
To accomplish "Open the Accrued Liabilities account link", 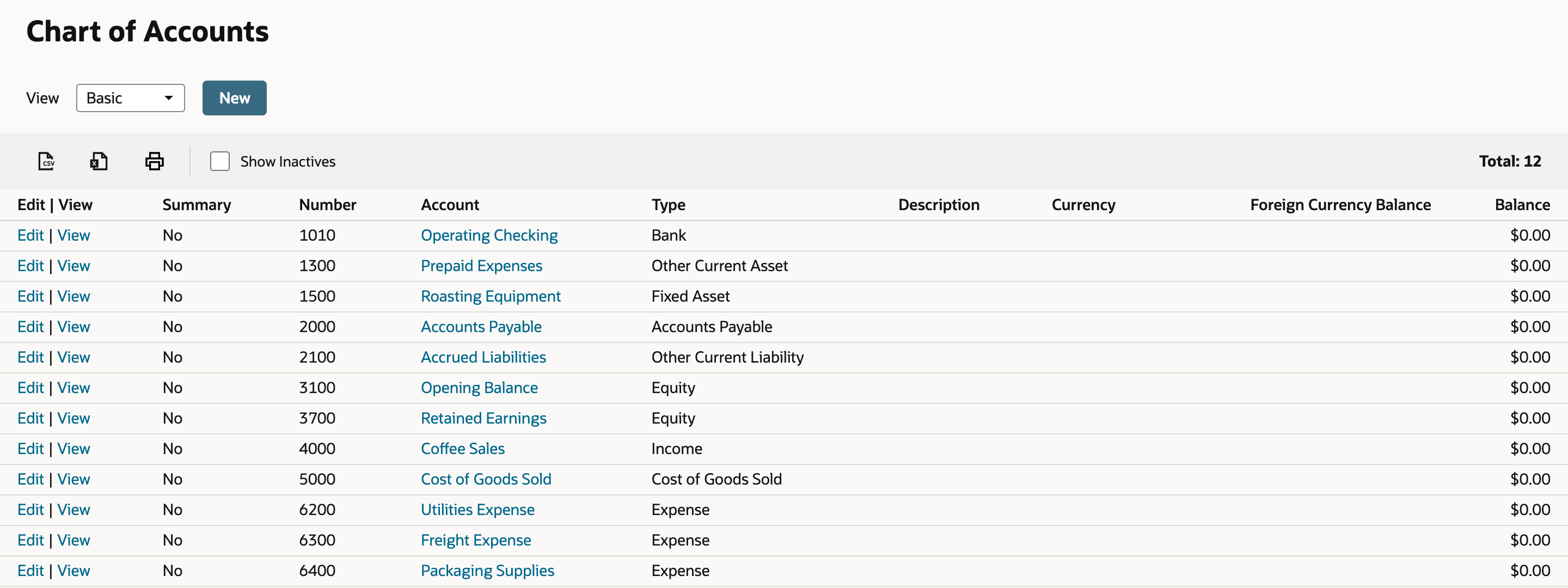I will 483,357.
